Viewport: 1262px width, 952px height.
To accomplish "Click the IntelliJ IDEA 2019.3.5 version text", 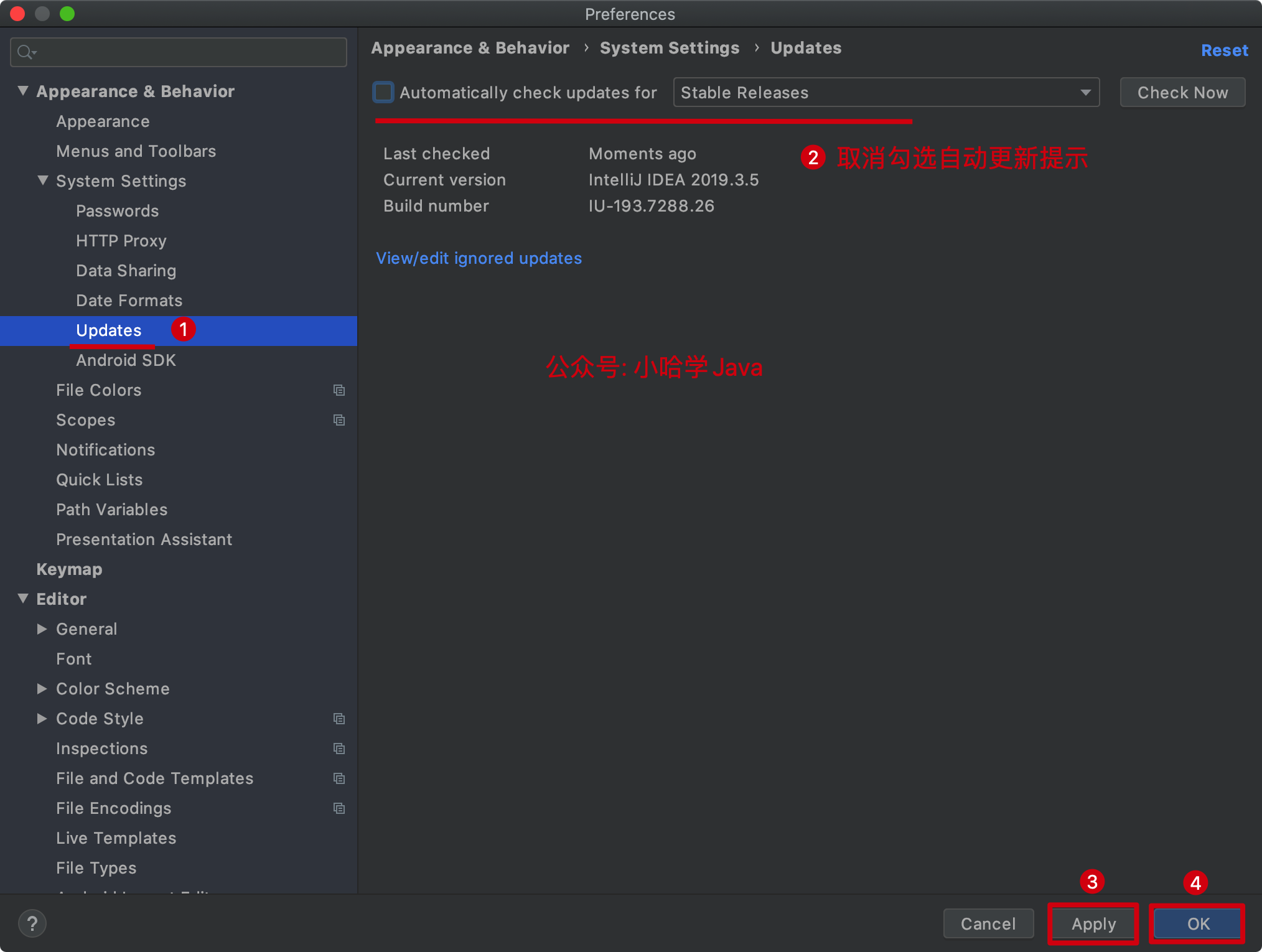I will (x=674, y=180).
